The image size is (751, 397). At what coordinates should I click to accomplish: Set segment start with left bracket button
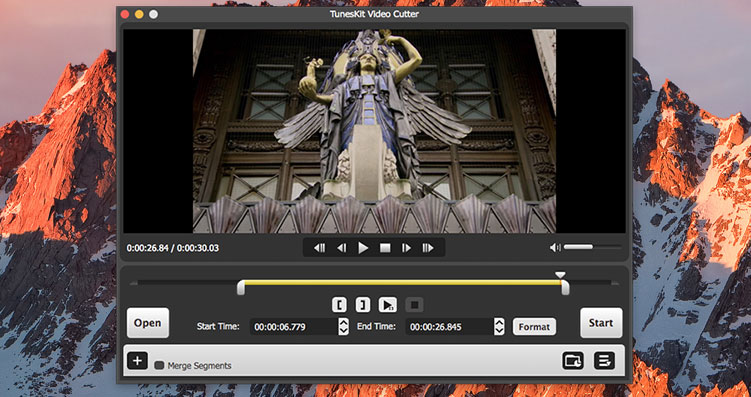pos(339,305)
